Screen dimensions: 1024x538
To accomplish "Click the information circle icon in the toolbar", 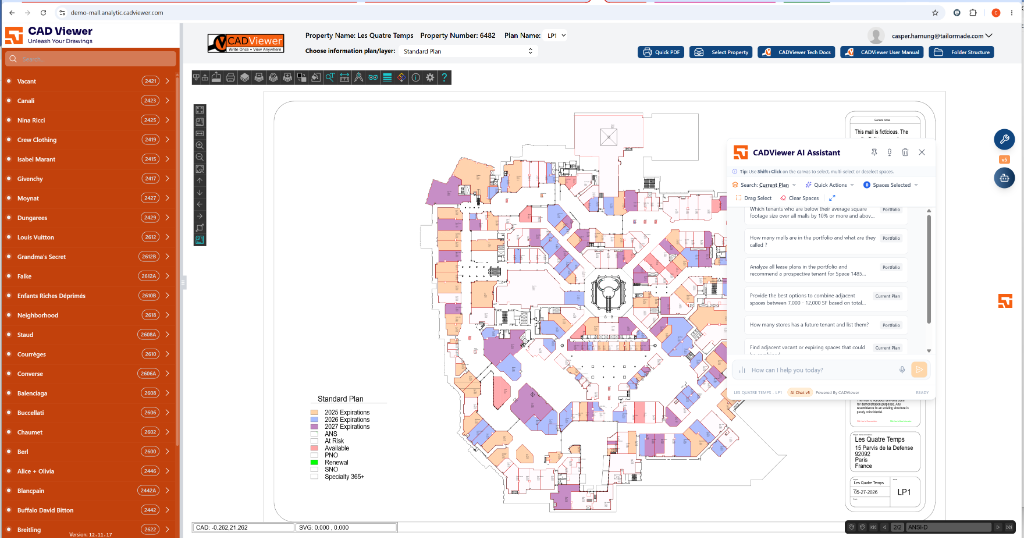I will tap(416, 78).
